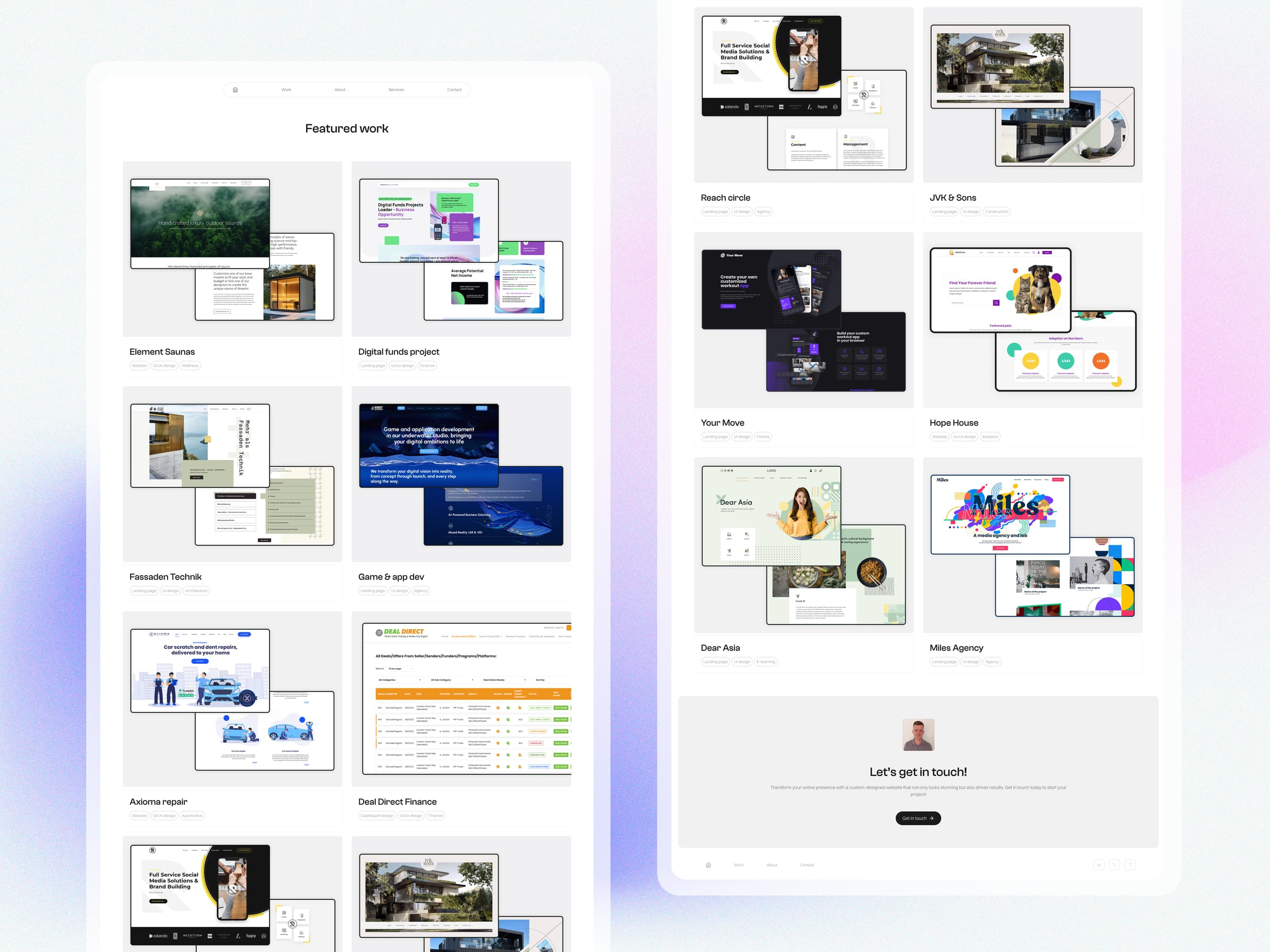Select the Automotive tag under Axioma repair
The image size is (1270, 952).
point(192,815)
